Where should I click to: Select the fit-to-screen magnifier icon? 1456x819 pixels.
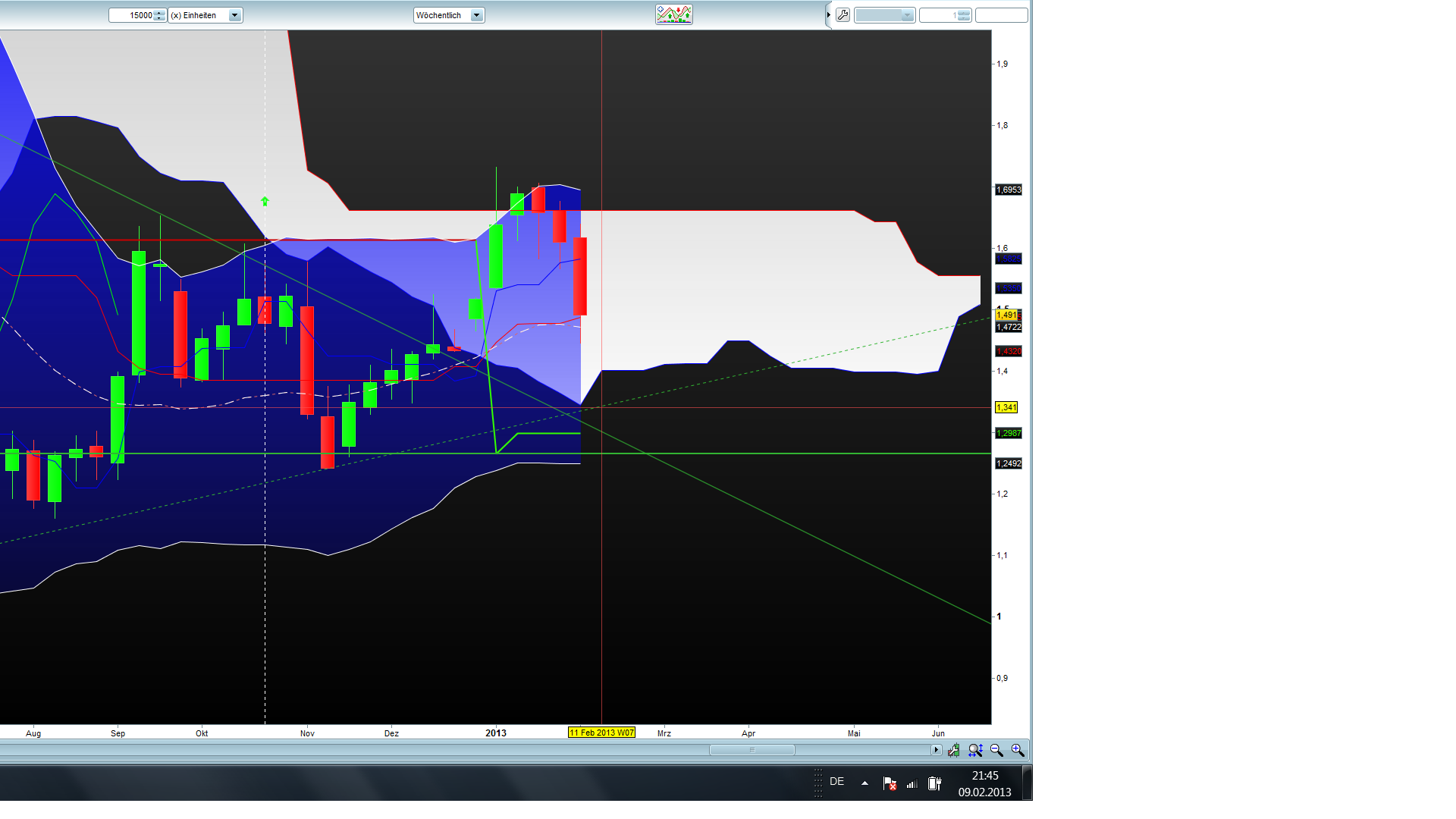pos(975,750)
